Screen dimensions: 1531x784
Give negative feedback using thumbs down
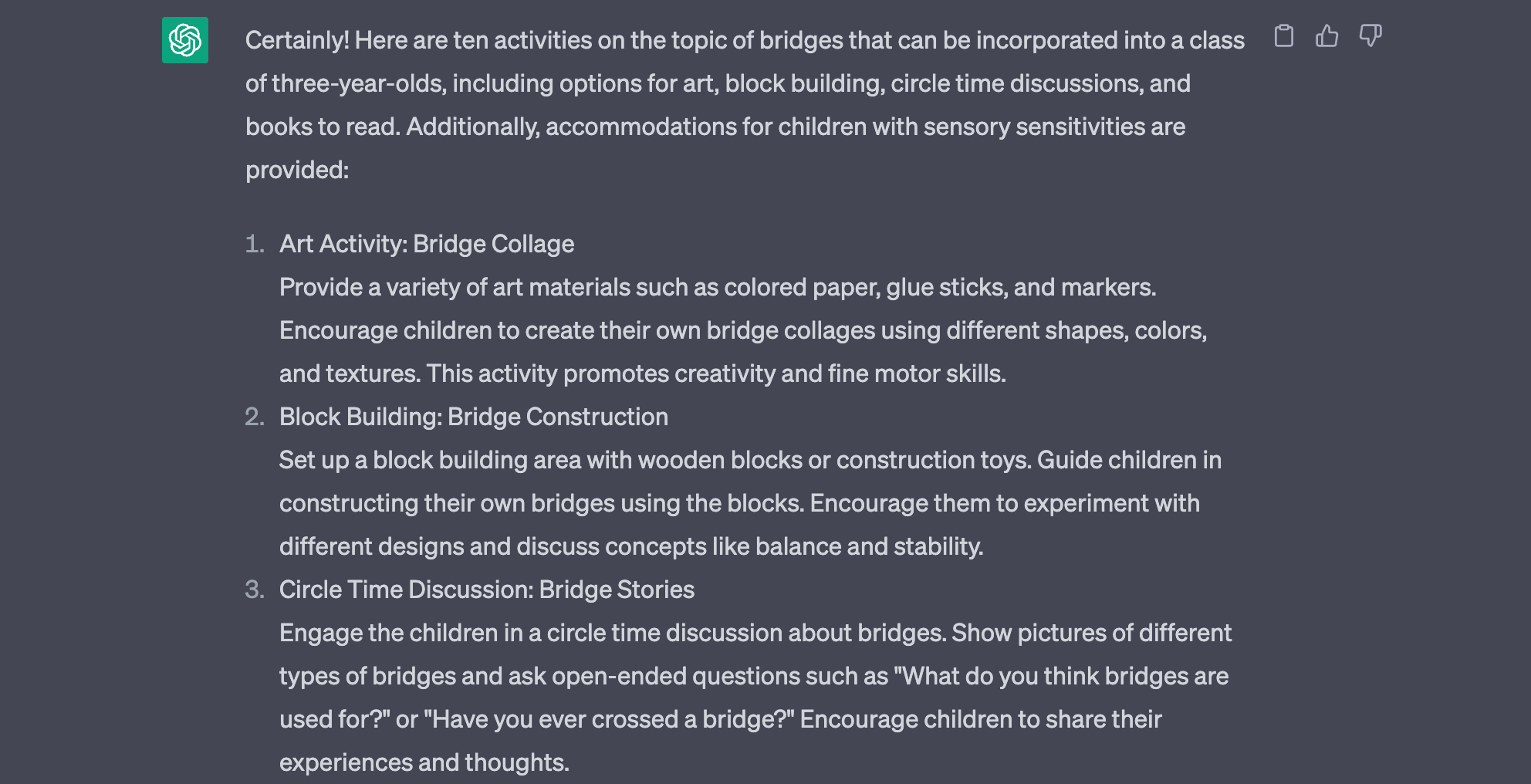(x=1371, y=36)
